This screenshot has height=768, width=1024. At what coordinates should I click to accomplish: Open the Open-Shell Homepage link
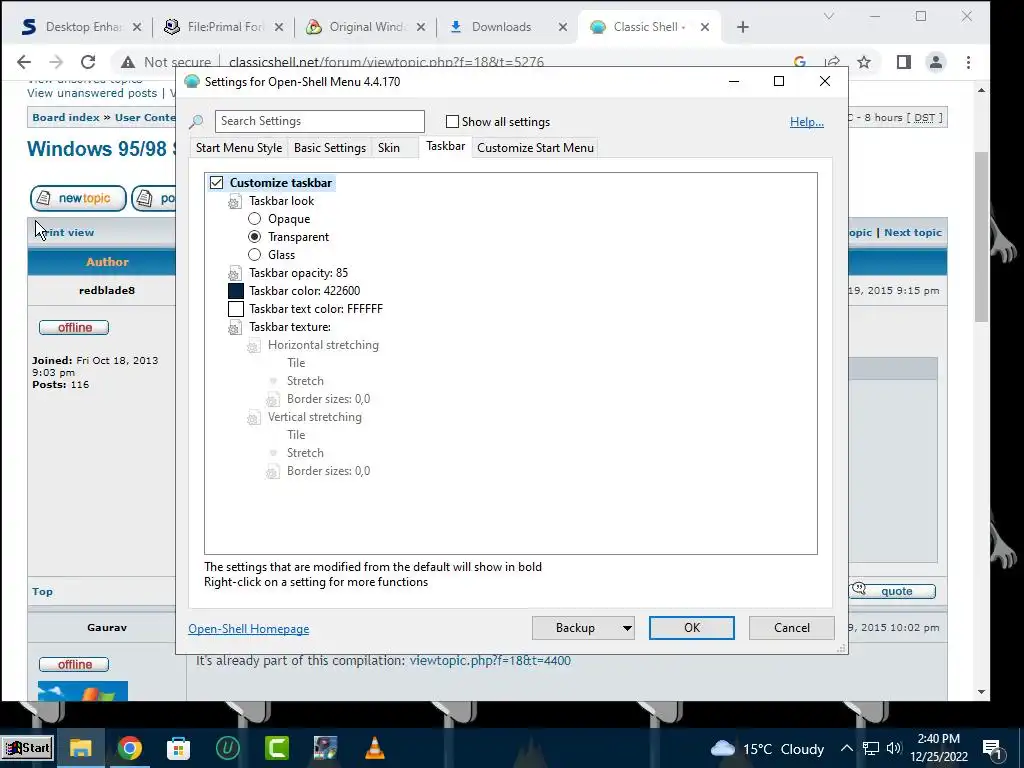(x=249, y=628)
